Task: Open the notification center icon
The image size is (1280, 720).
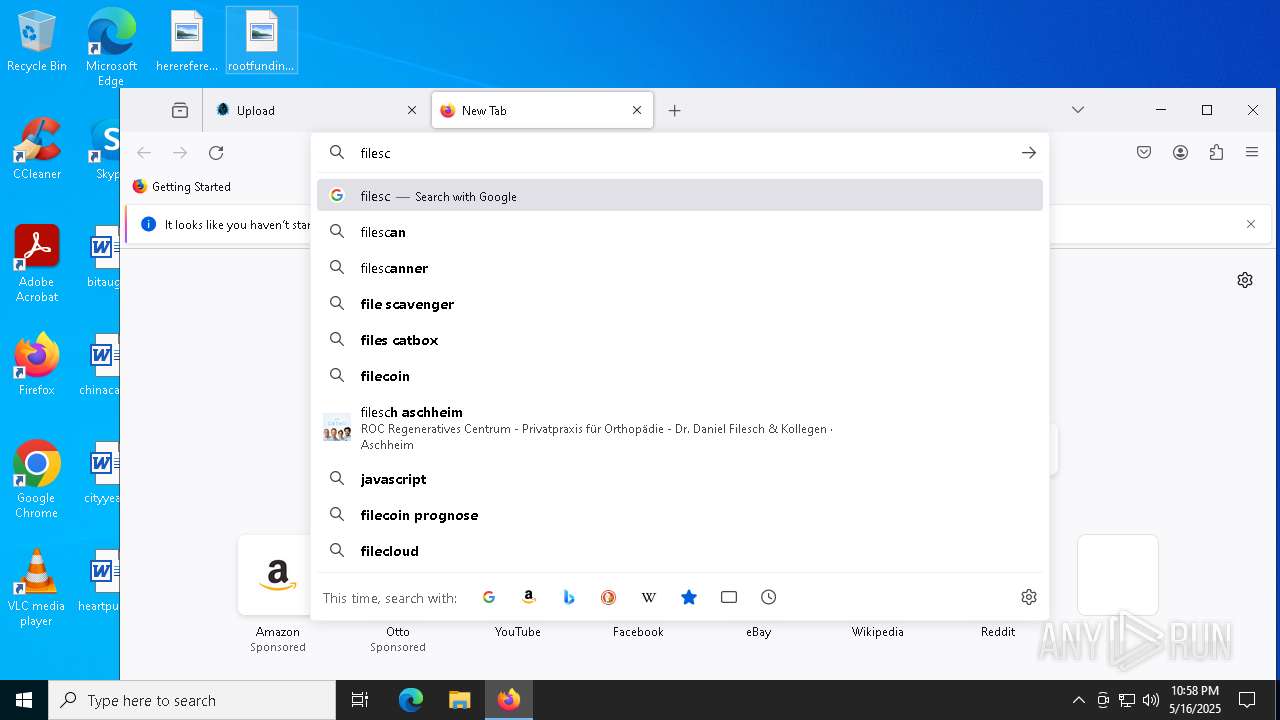Action: click(1247, 700)
